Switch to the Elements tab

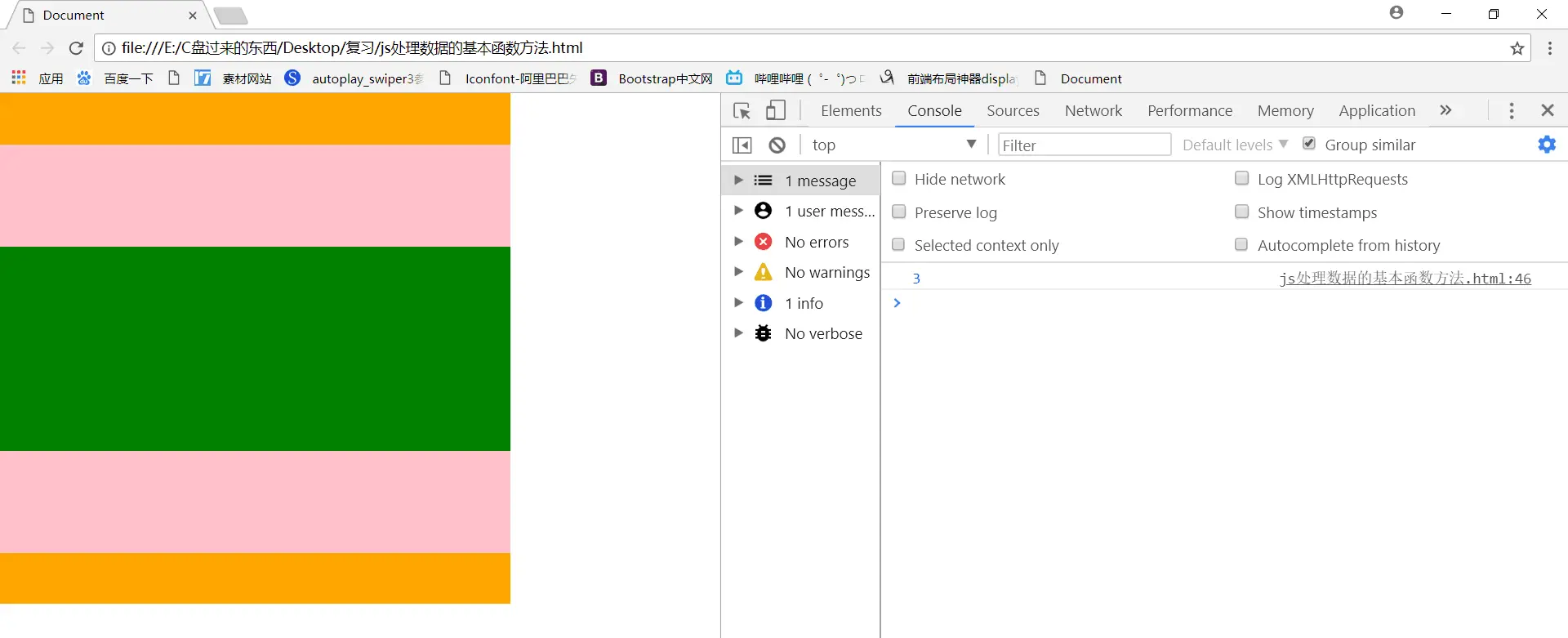coord(851,110)
